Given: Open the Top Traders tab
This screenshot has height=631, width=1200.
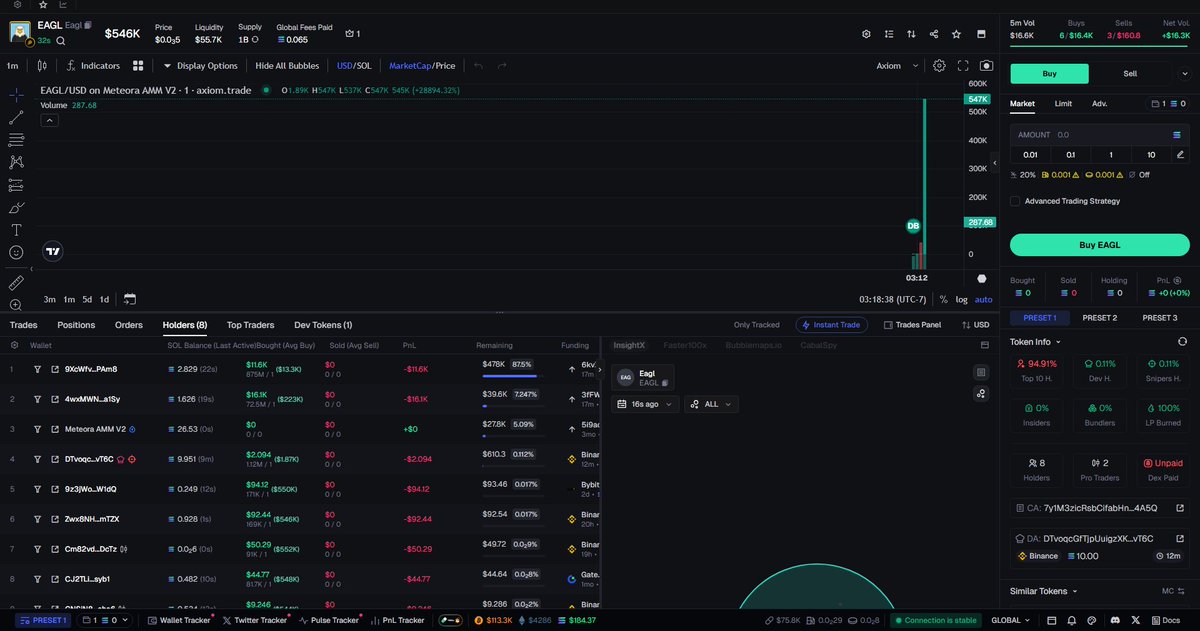Looking at the screenshot, I should 250,325.
